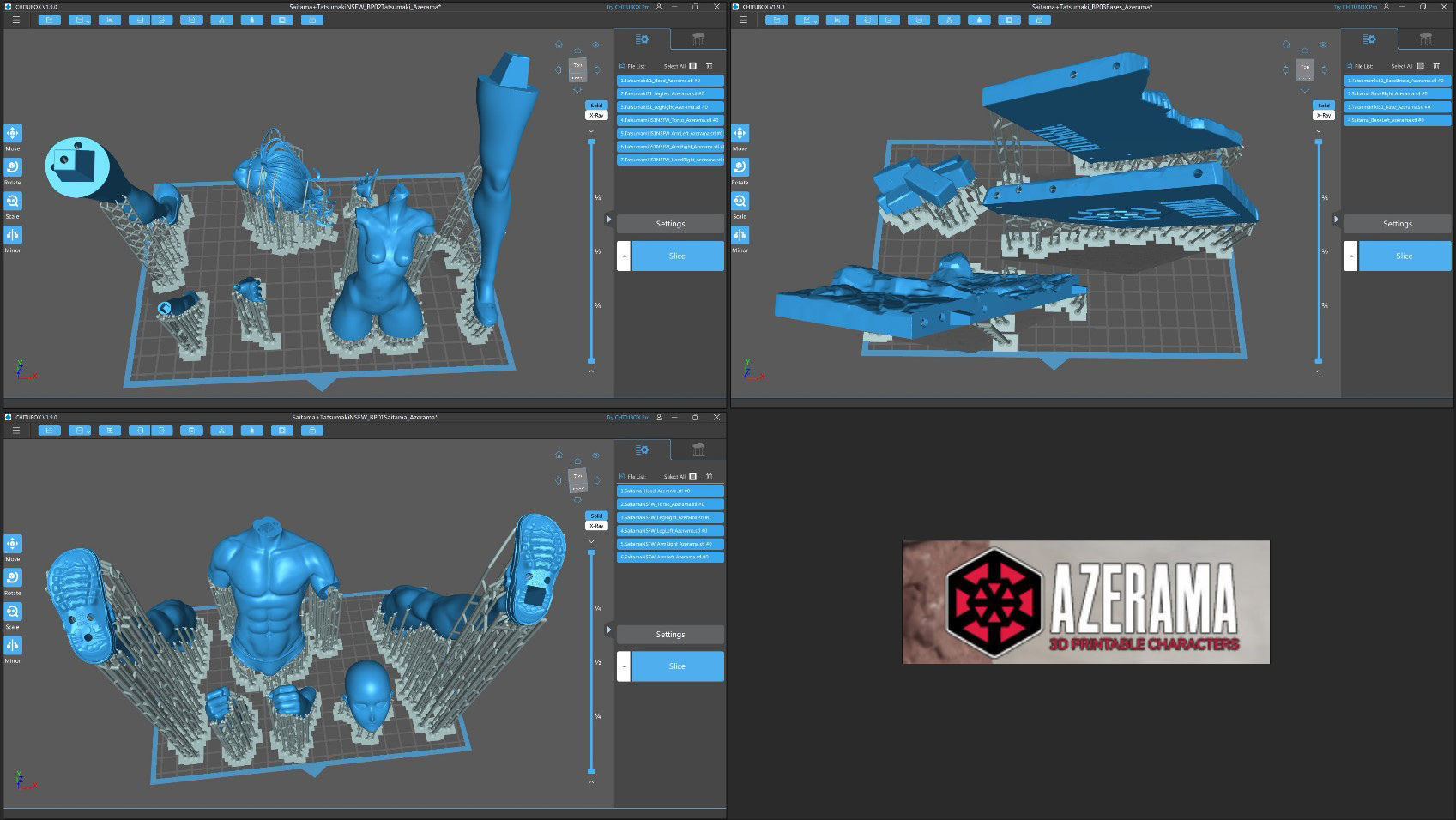Select the Rotate tool in the Tatsumaki window

[13, 167]
